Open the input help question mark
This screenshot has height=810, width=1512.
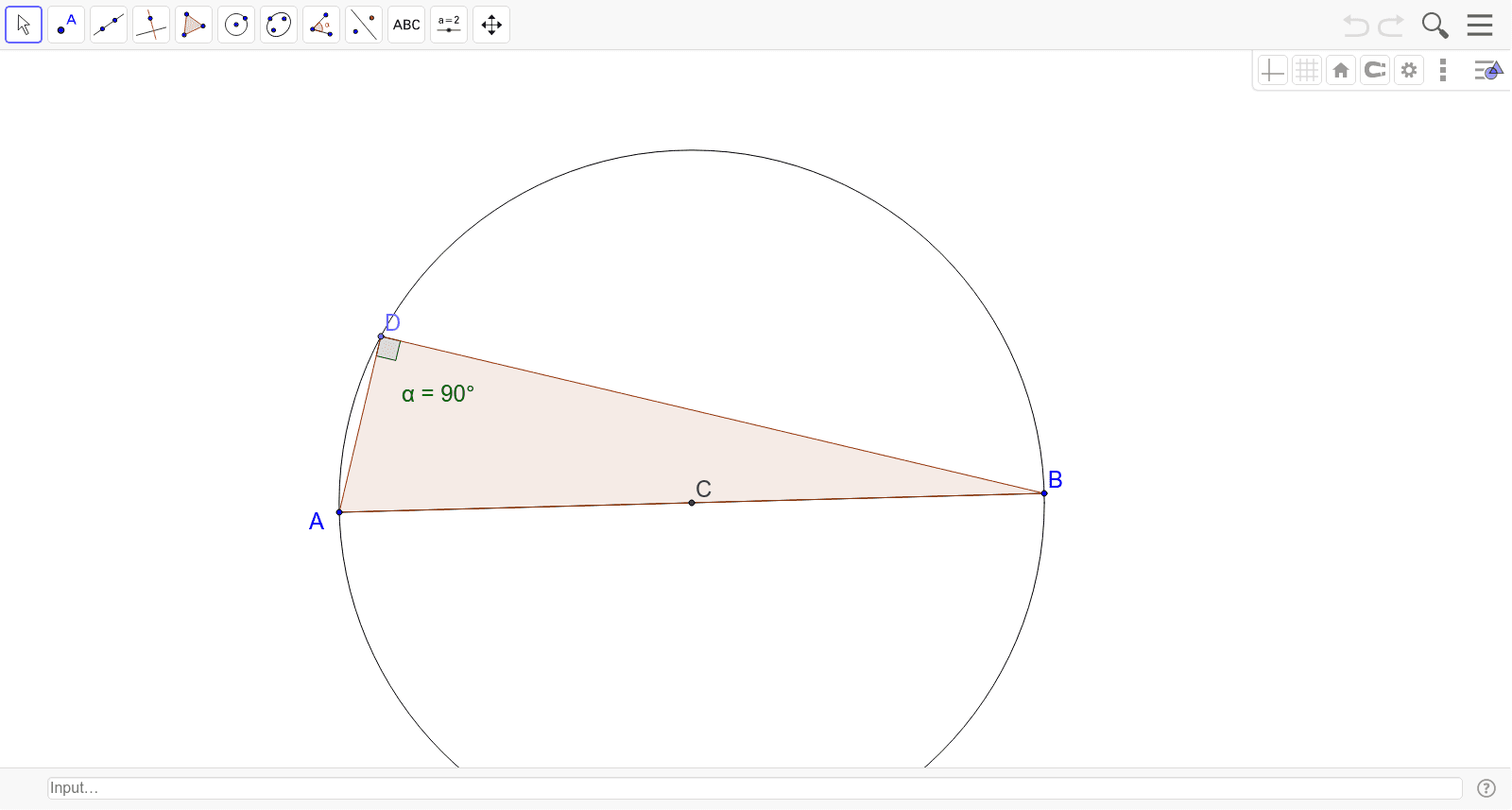pyautogui.click(x=1486, y=788)
